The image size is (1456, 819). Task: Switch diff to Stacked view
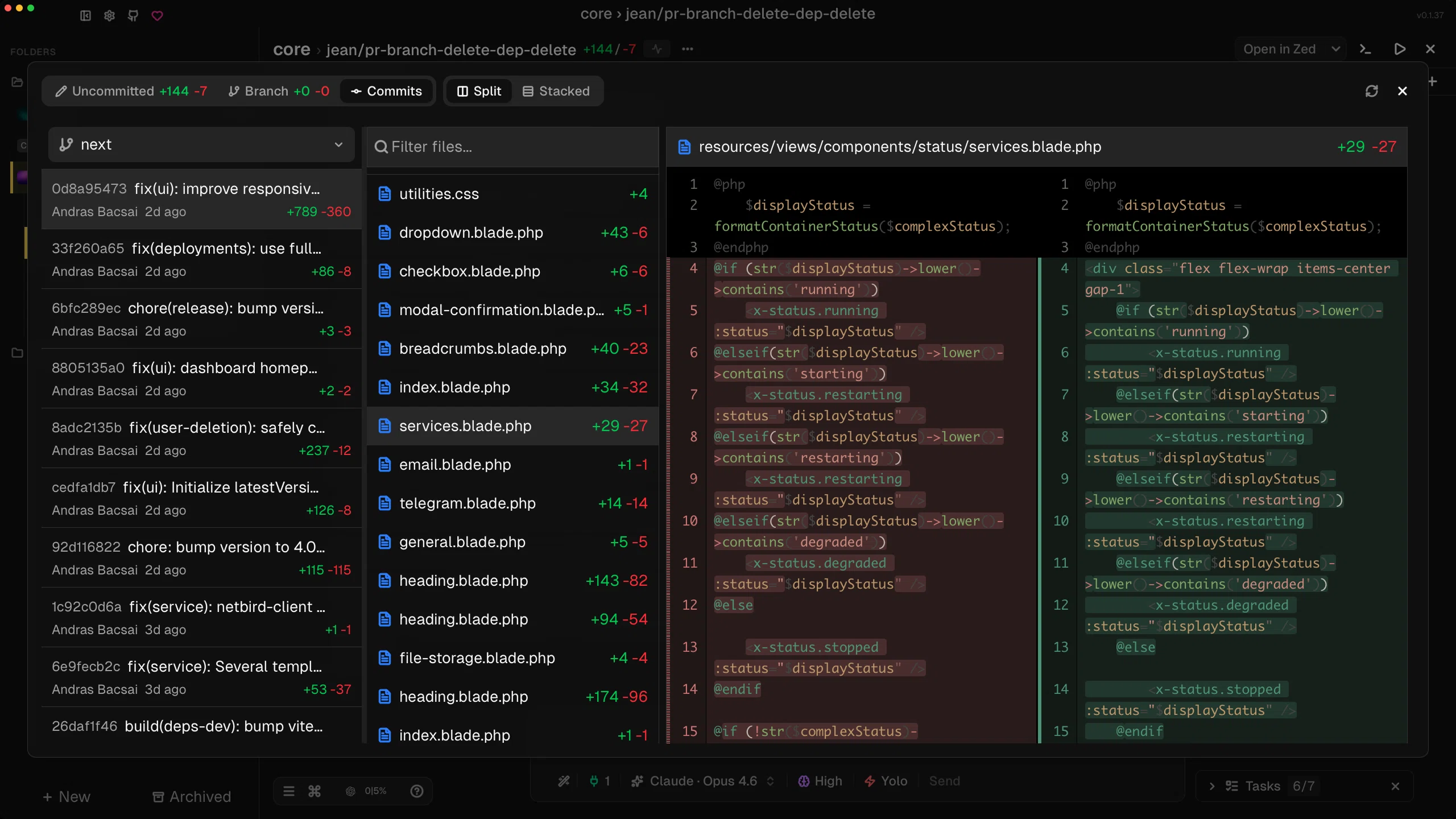tap(556, 91)
